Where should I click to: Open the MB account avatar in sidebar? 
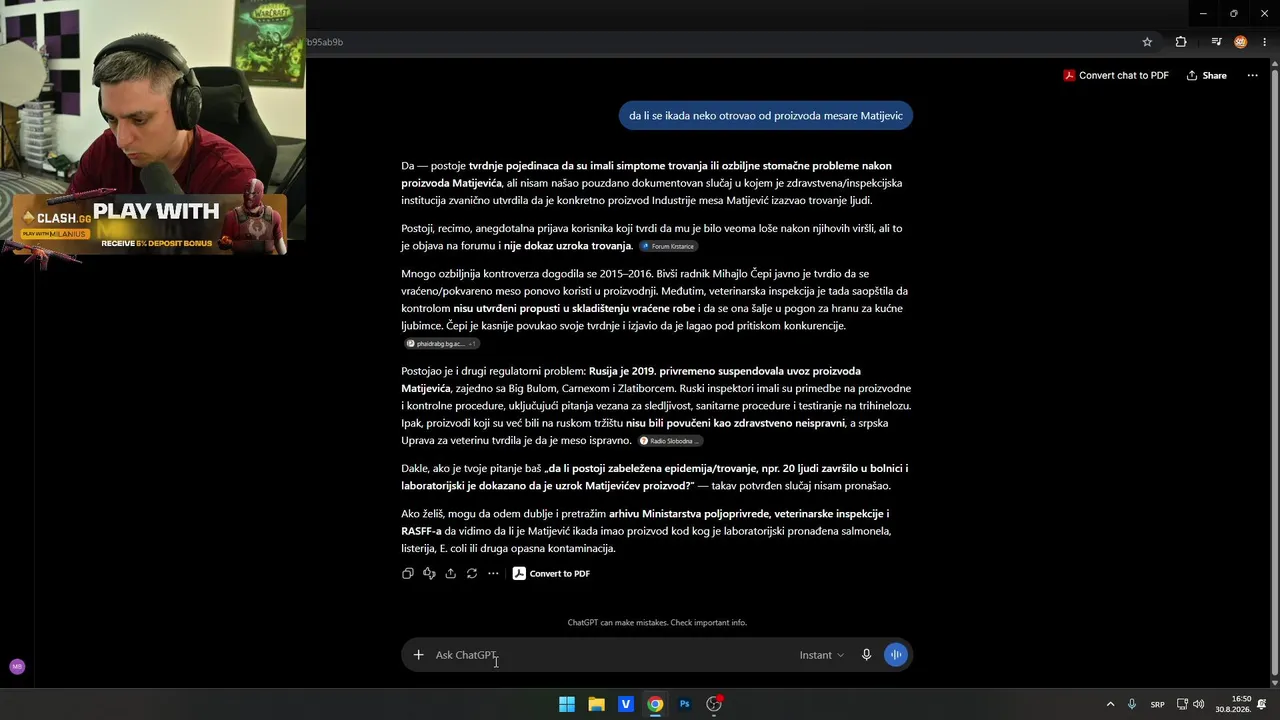(17, 666)
